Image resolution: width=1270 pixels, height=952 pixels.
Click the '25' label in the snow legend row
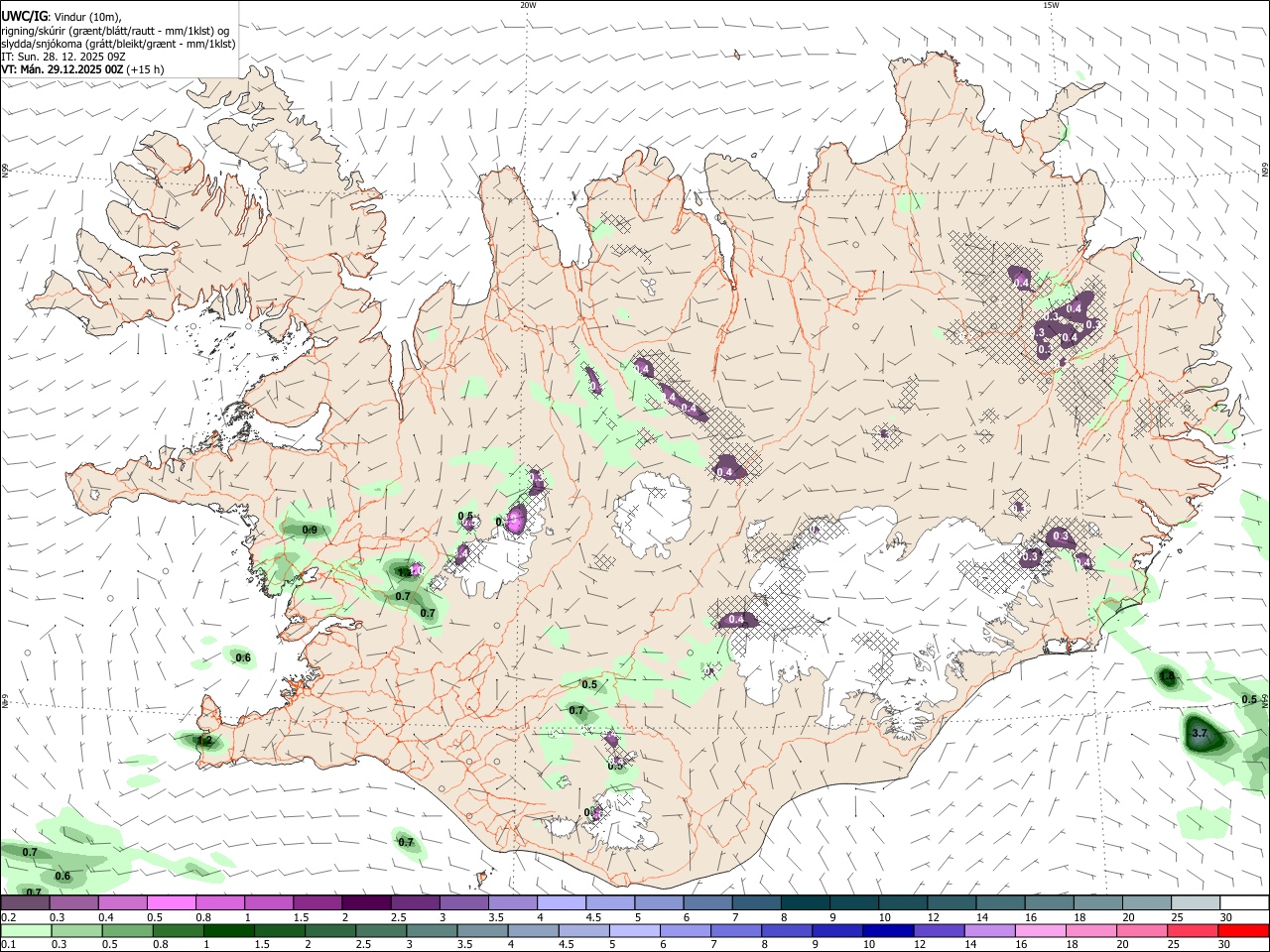click(x=1178, y=917)
